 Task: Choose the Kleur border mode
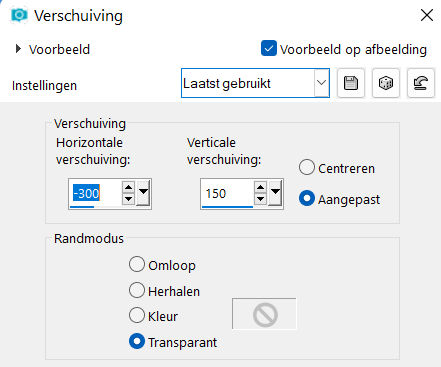[137, 315]
